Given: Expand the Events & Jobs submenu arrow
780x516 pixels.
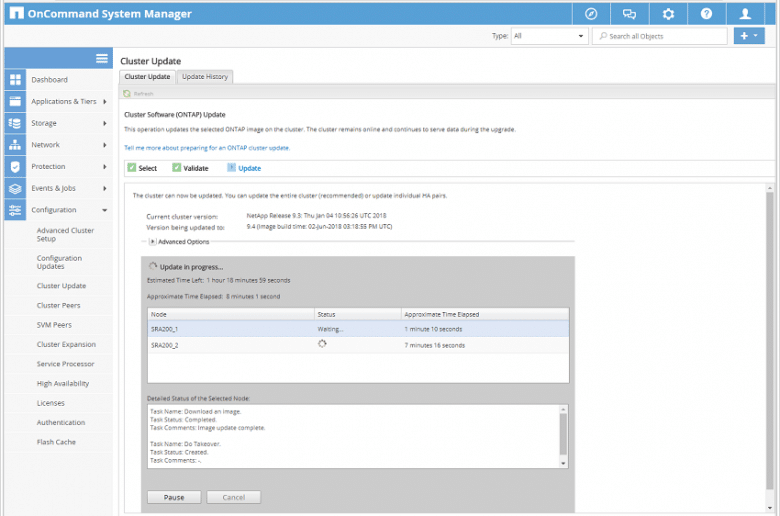Looking at the screenshot, I should 105,189.
